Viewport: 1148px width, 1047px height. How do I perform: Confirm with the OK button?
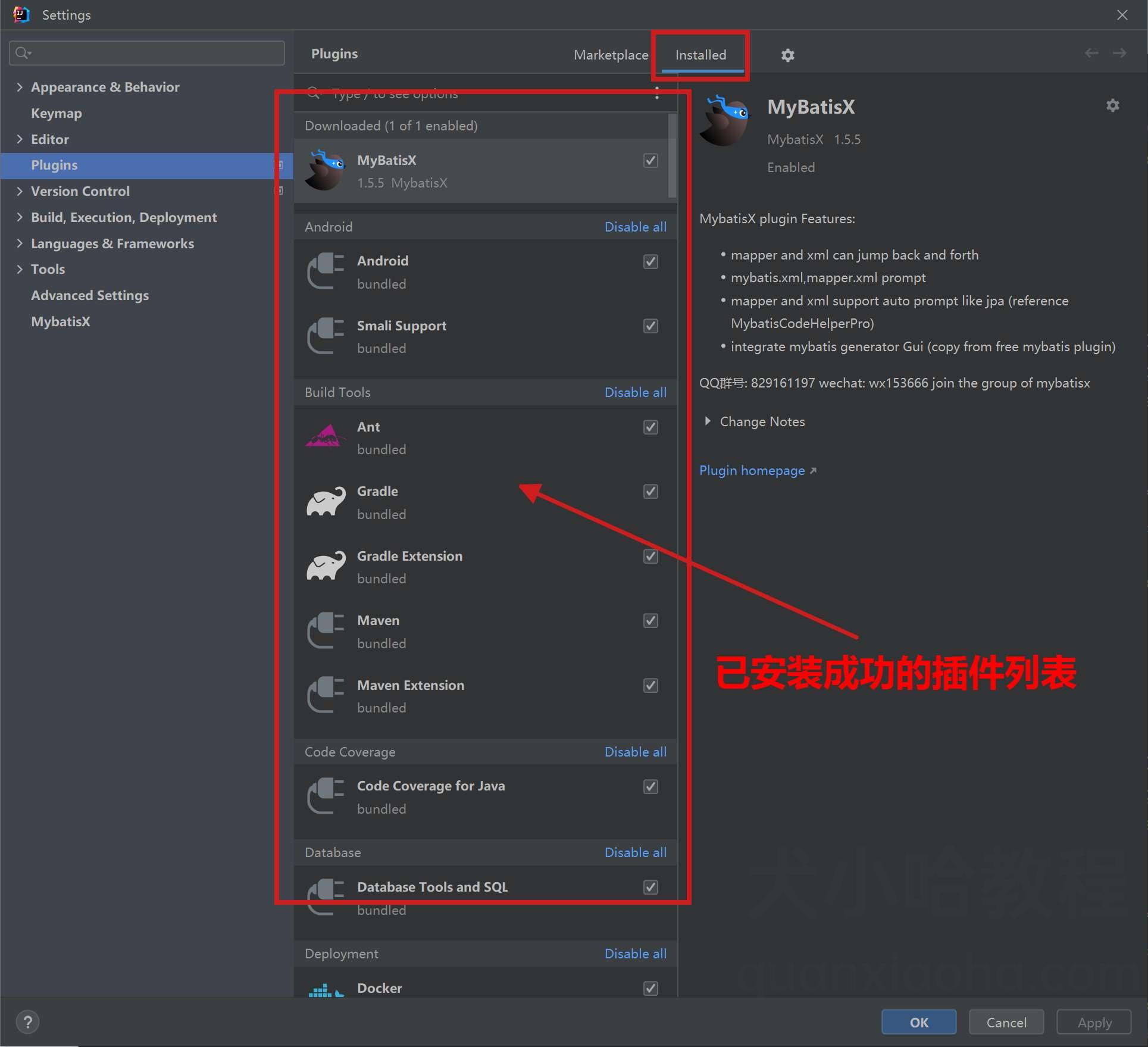(x=919, y=1022)
